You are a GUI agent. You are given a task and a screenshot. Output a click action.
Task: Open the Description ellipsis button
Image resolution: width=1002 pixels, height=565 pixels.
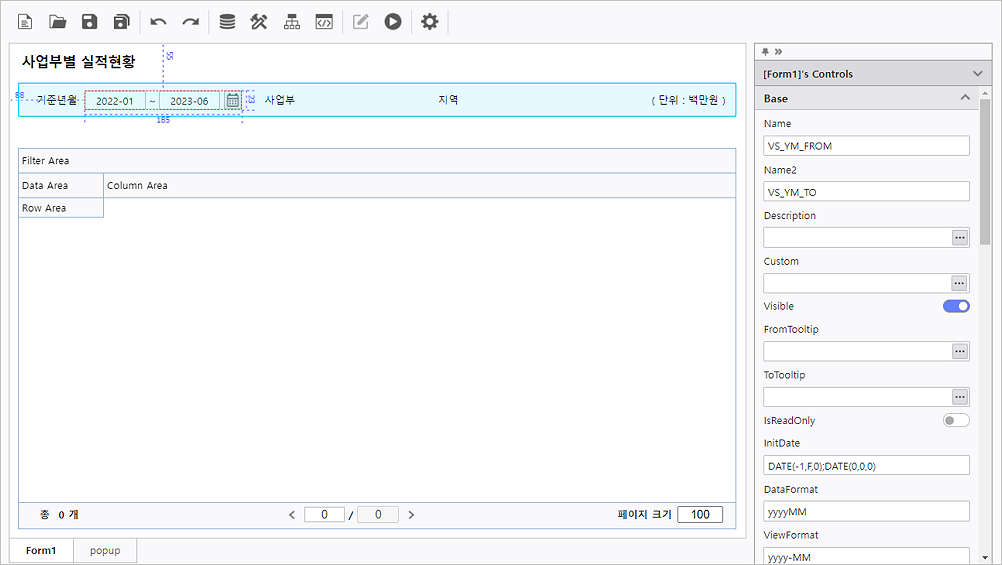click(x=959, y=238)
